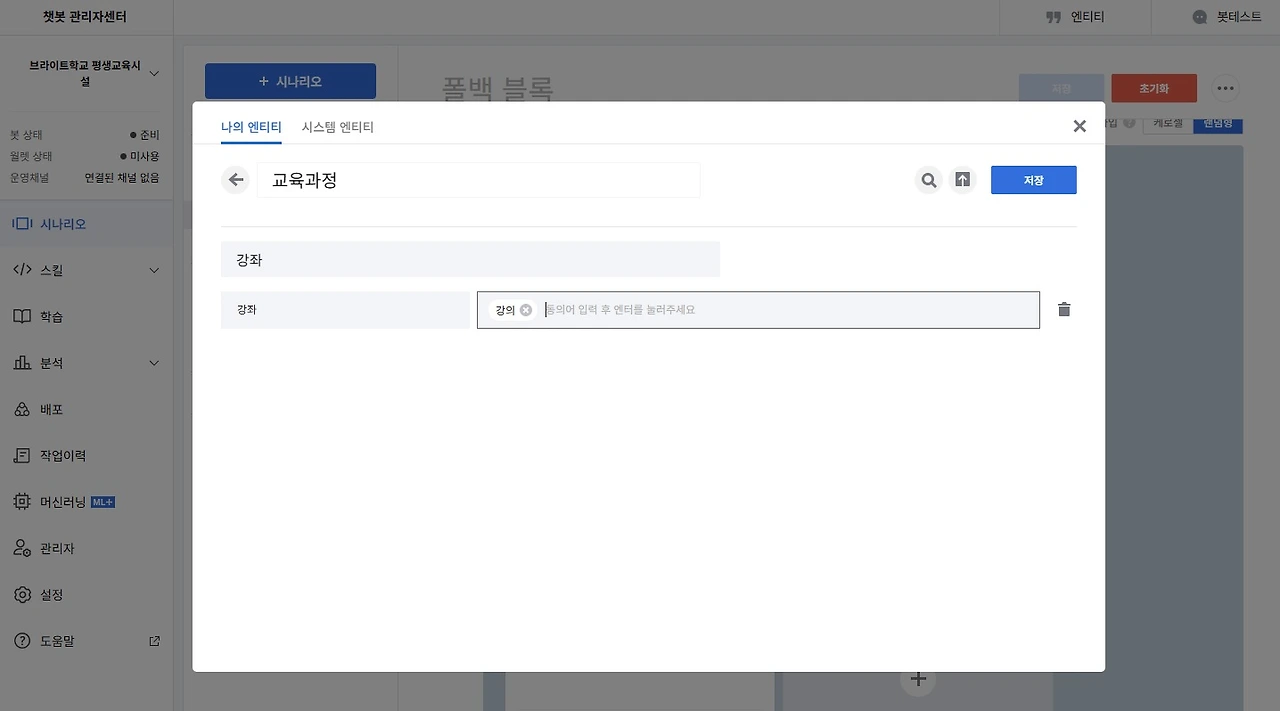Click the chat bubble icon beside 봇테스트

tap(1200, 17)
